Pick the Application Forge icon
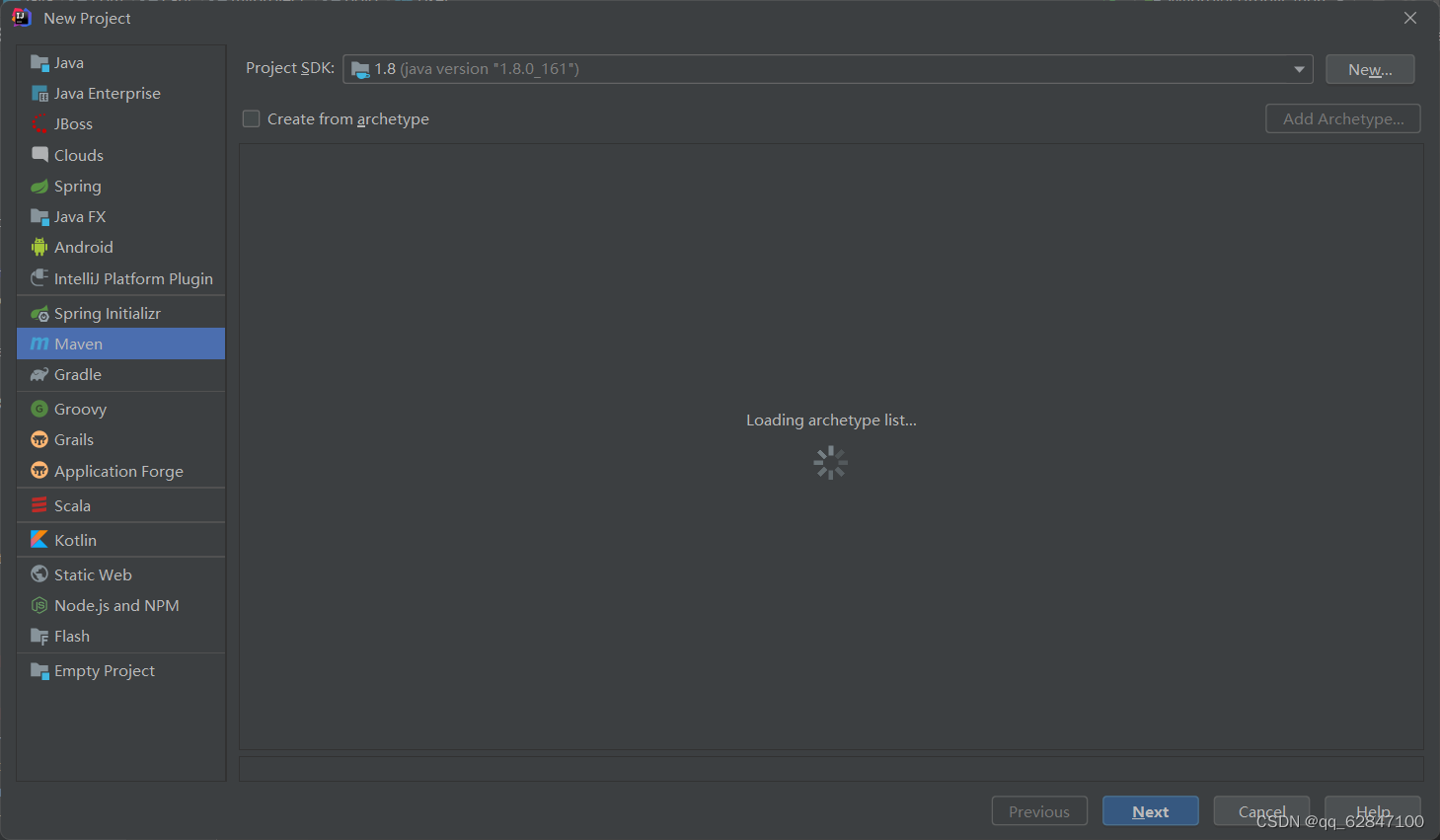 (x=39, y=471)
